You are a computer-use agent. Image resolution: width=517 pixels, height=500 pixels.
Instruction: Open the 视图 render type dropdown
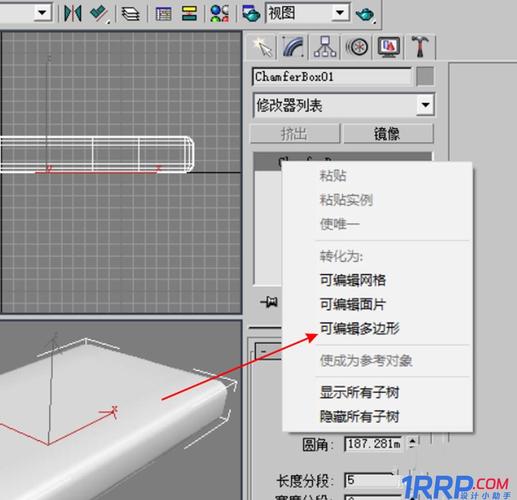pos(340,13)
